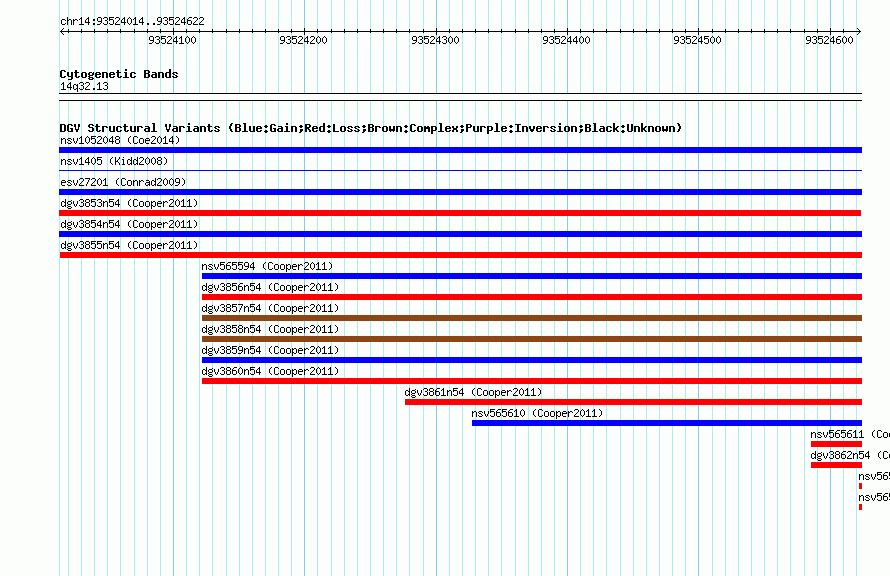Viewport: 890px width, 576px height.
Task: Click the 93524200 ruler position label
Action: click(304, 40)
